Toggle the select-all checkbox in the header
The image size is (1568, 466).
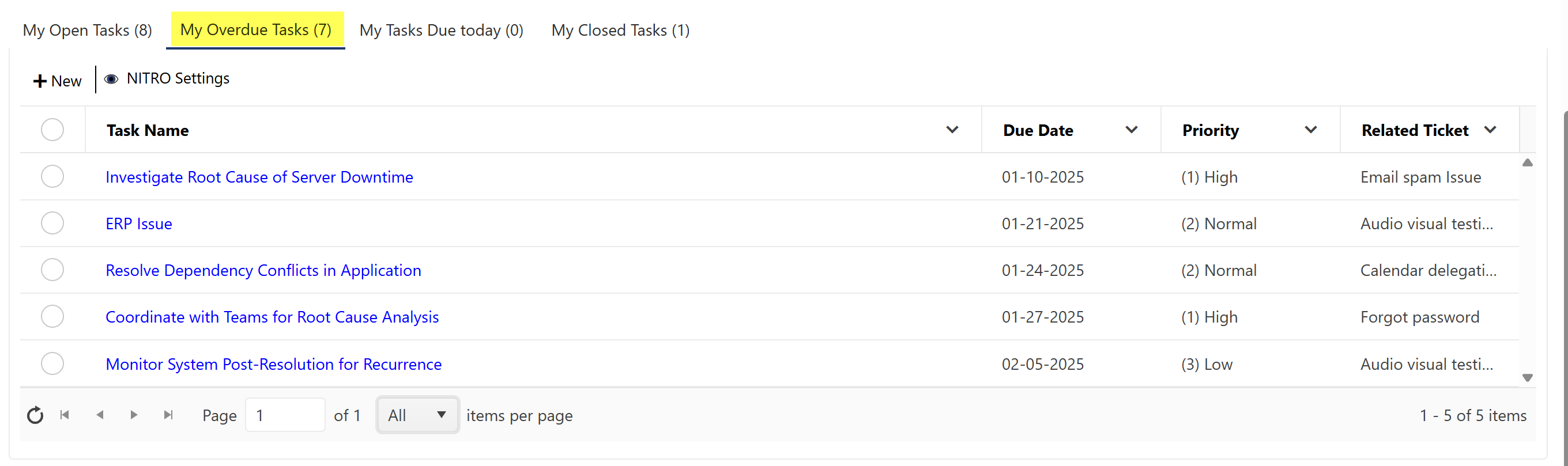click(52, 130)
